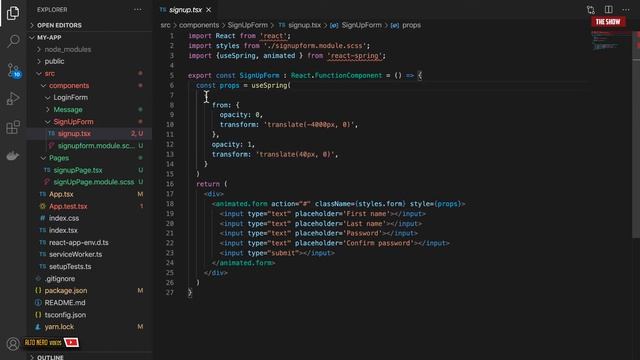Click 'signup.tsx' breadcrumb segment

(x=304, y=25)
